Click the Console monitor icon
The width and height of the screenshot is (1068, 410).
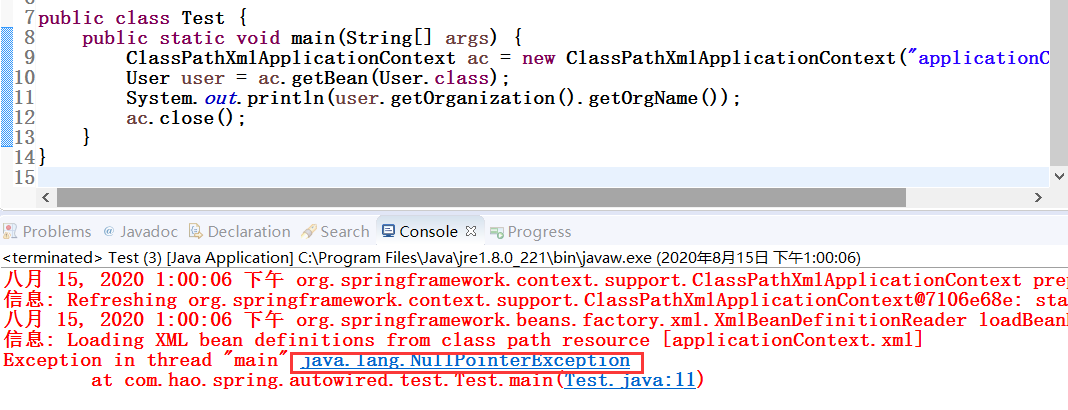[388, 232]
